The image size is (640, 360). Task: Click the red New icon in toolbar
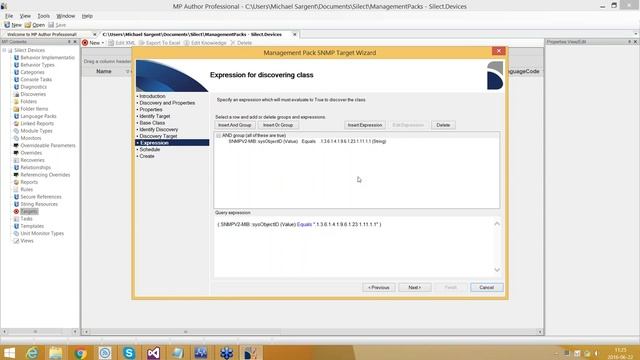85,42
